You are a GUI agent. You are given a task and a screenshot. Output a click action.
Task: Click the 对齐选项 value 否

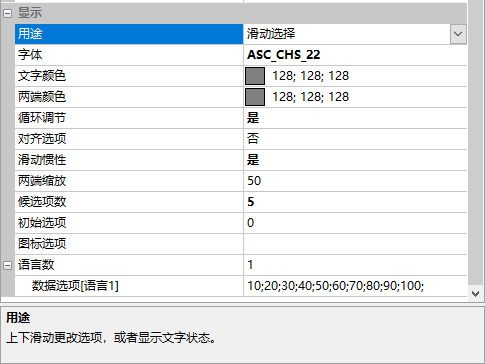[x=253, y=139]
